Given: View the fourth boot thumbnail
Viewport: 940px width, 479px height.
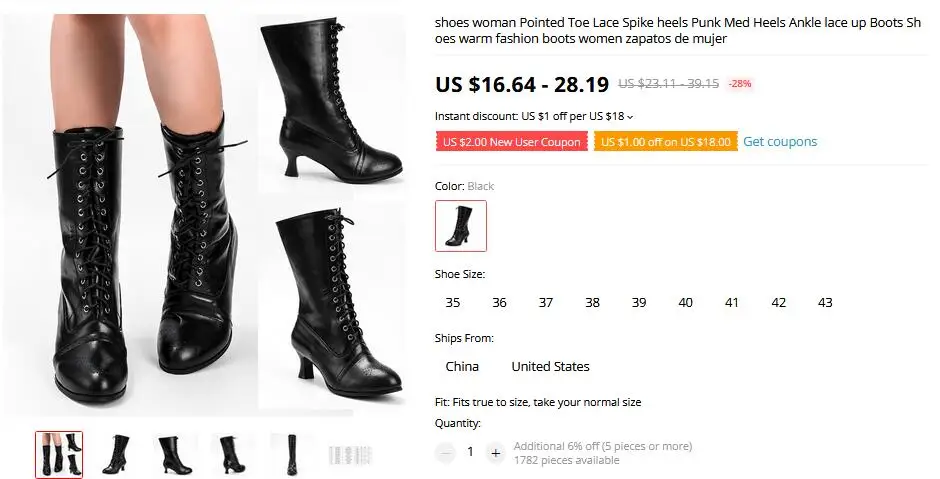Looking at the screenshot, I should 233,454.
